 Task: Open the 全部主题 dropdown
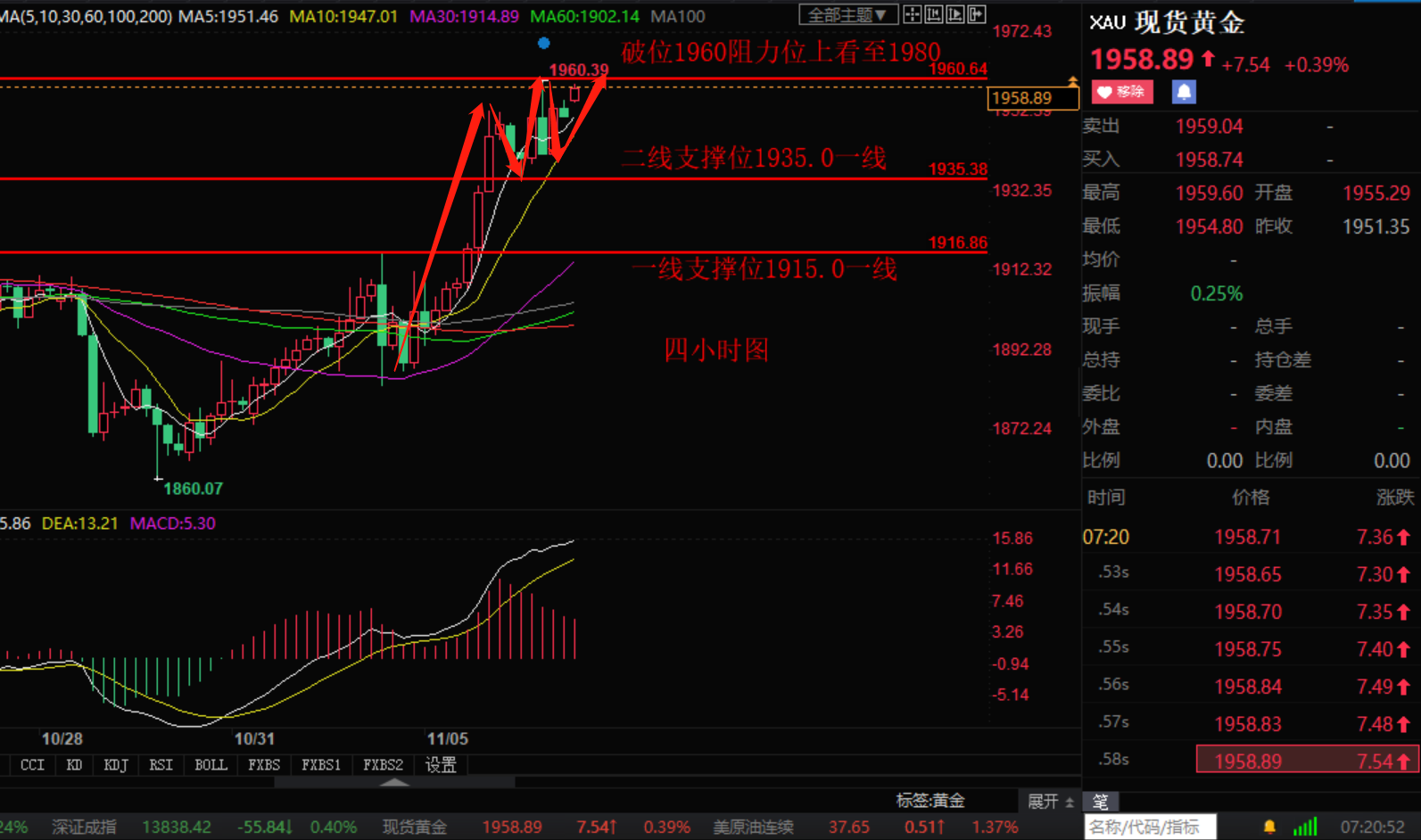click(847, 14)
